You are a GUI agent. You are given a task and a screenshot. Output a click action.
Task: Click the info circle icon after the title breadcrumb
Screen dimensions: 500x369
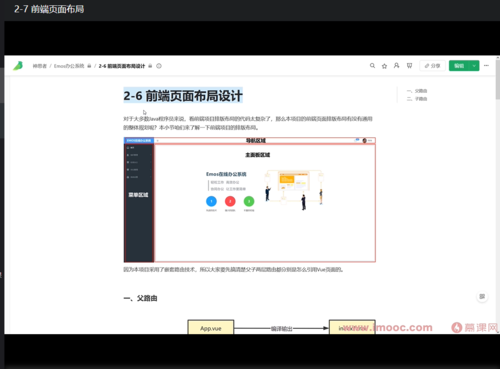click(159, 66)
